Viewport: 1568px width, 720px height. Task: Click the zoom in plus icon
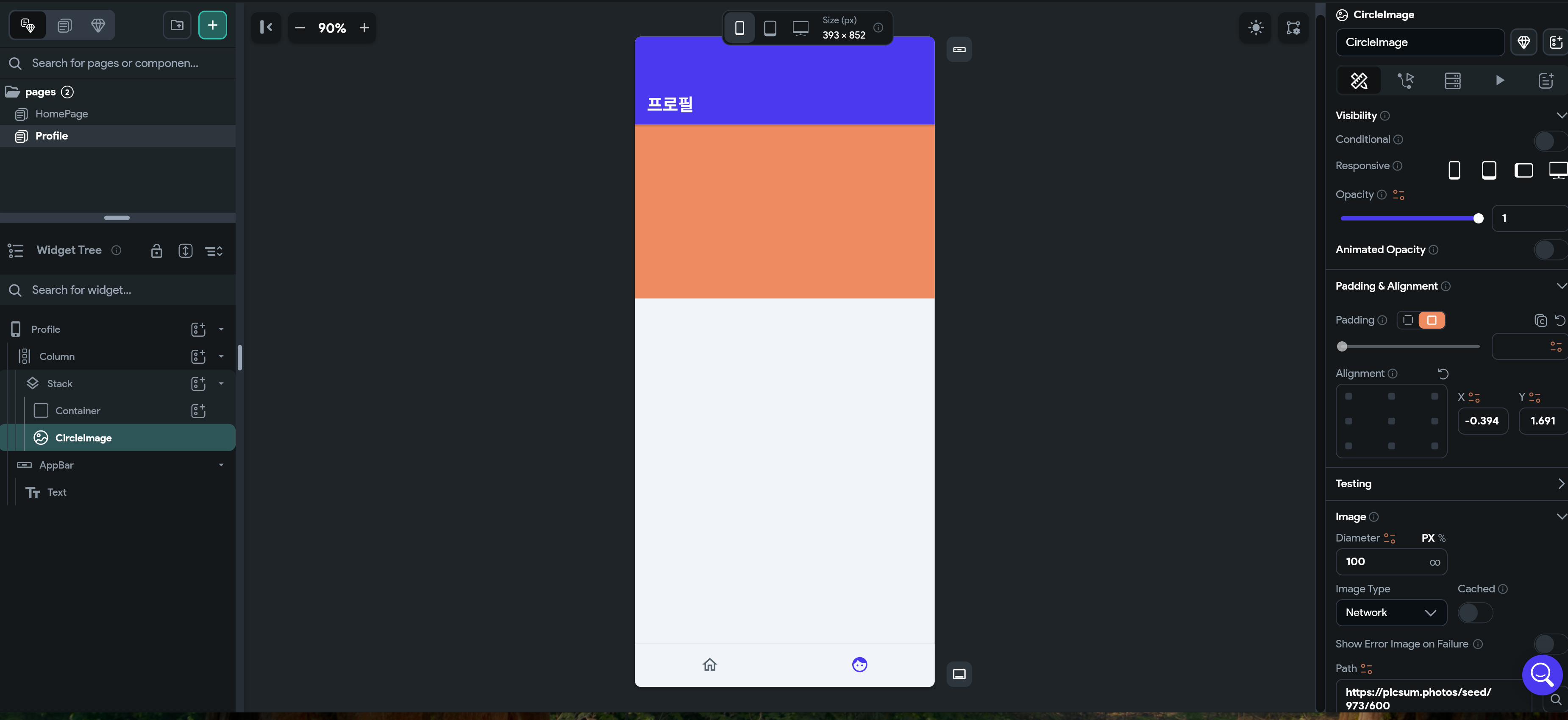[364, 28]
